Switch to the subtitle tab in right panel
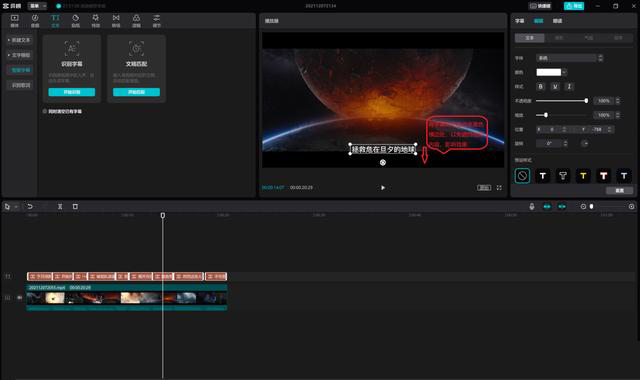Viewport: 640px width, 380px height. pyautogui.click(x=520, y=21)
